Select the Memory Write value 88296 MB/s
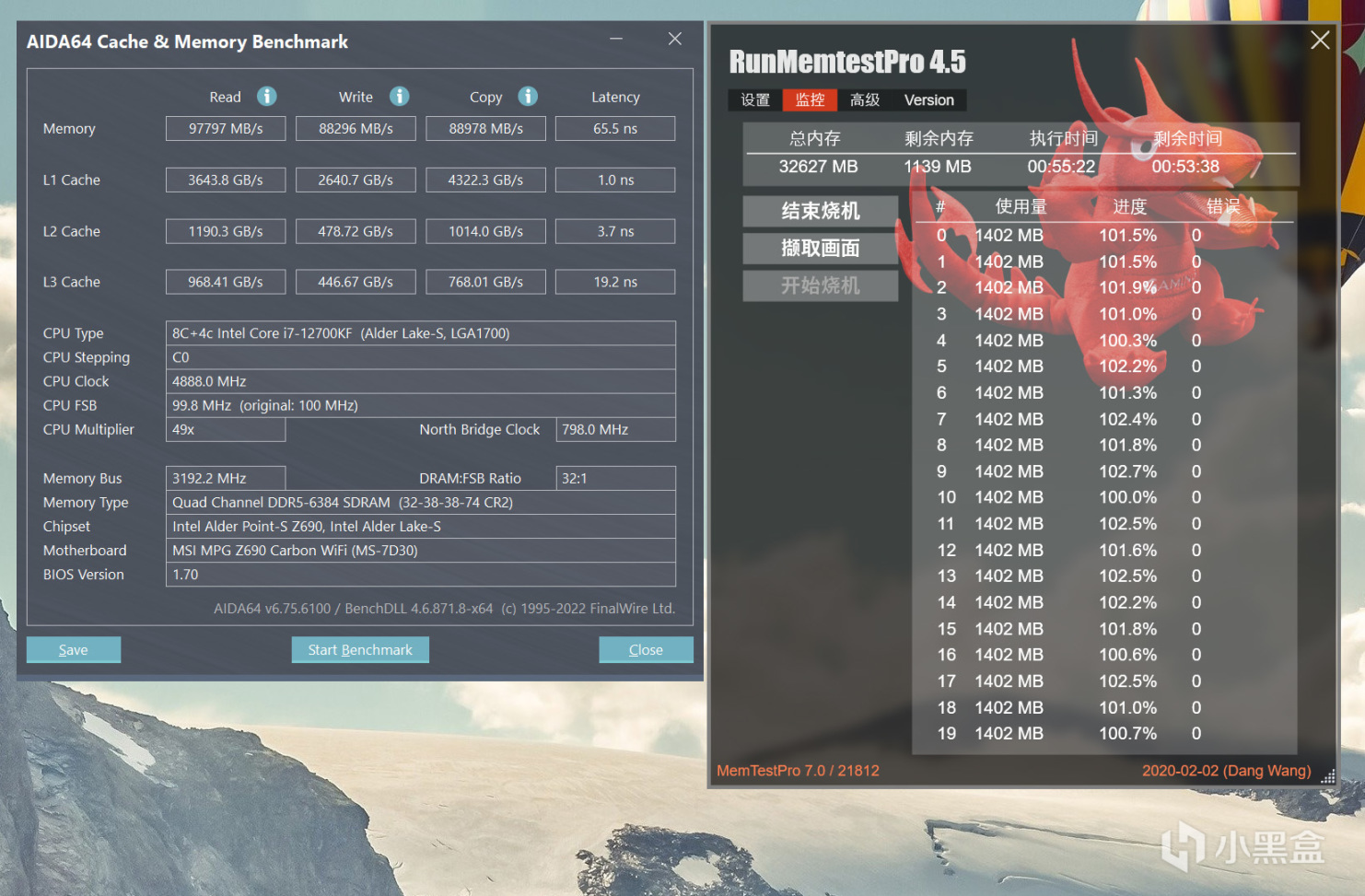 coord(356,128)
